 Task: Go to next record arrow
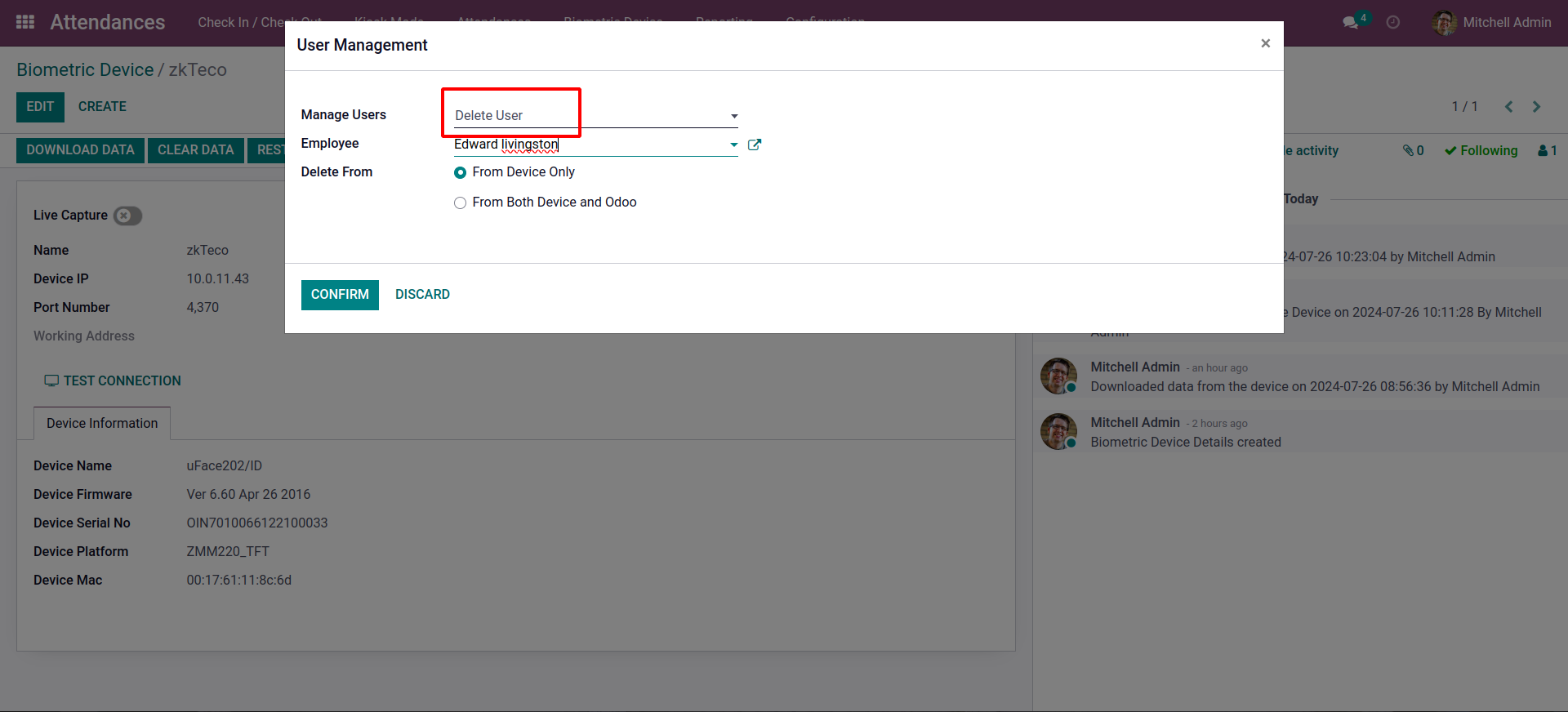pos(1536,106)
